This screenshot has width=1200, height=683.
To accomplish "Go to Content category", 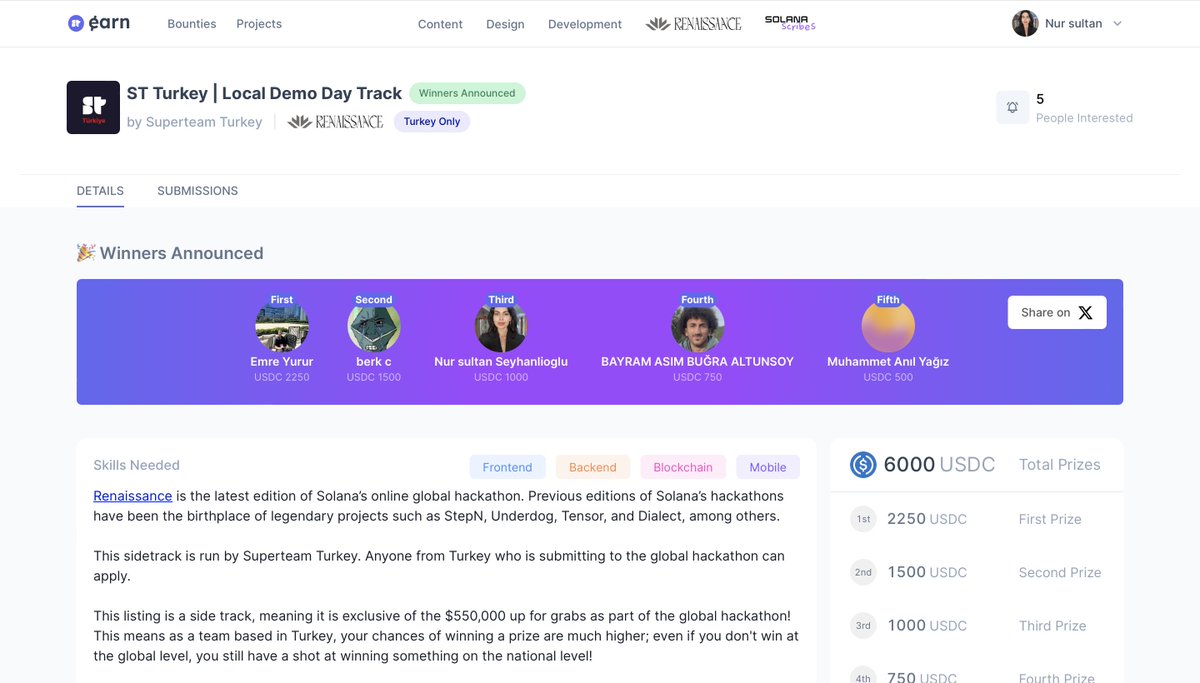I will (x=440, y=24).
